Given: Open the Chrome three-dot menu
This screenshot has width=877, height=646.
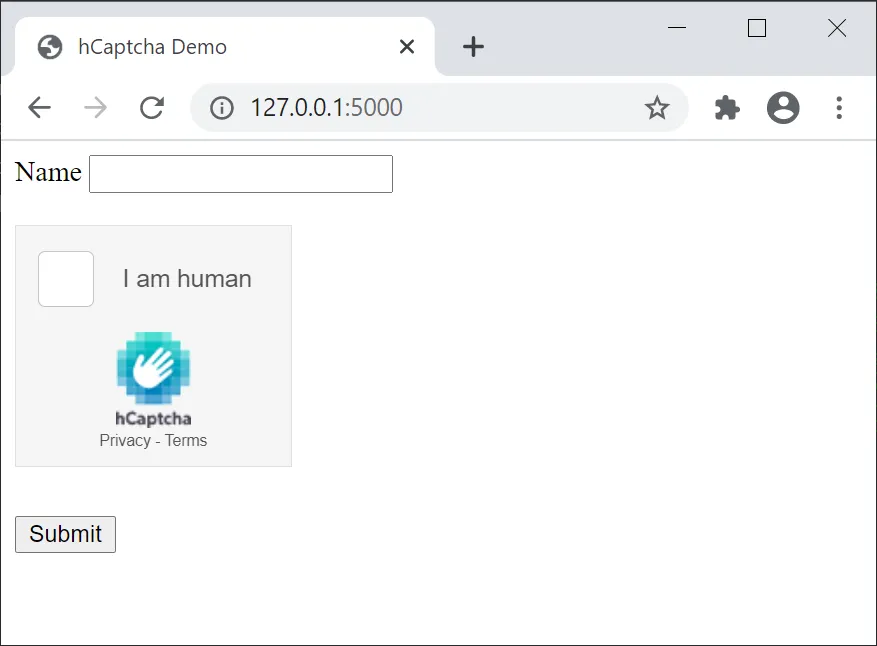Looking at the screenshot, I should [839, 107].
